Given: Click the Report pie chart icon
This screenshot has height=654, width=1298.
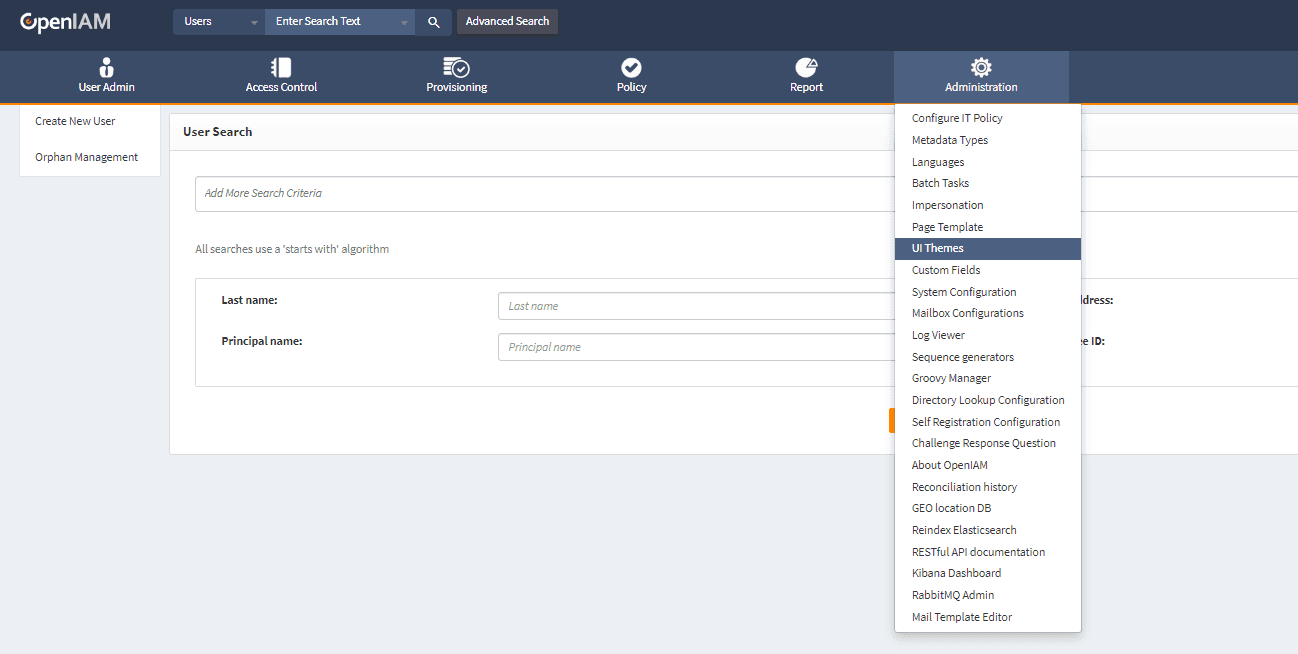Looking at the screenshot, I should pos(806,67).
